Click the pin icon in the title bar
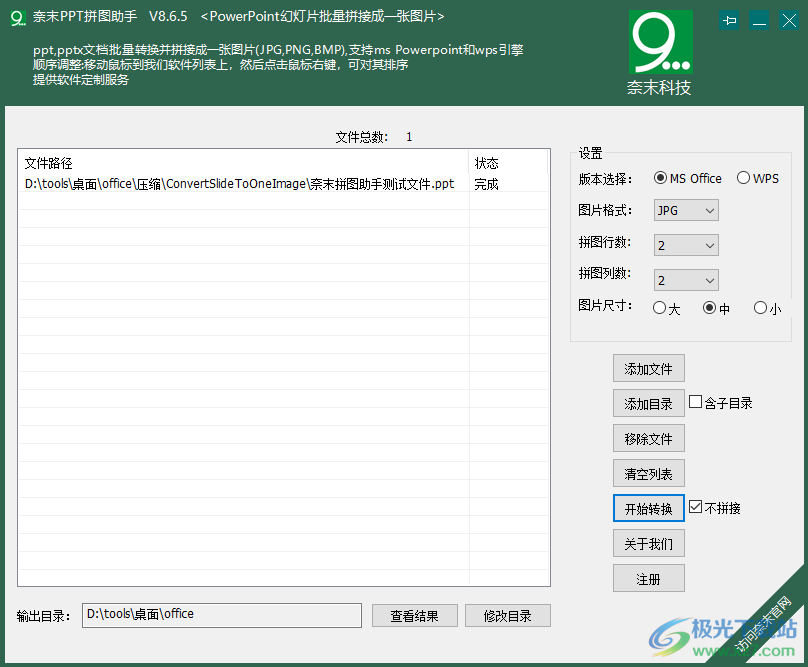The height and width of the screenshot is (667, 808). 729,19
